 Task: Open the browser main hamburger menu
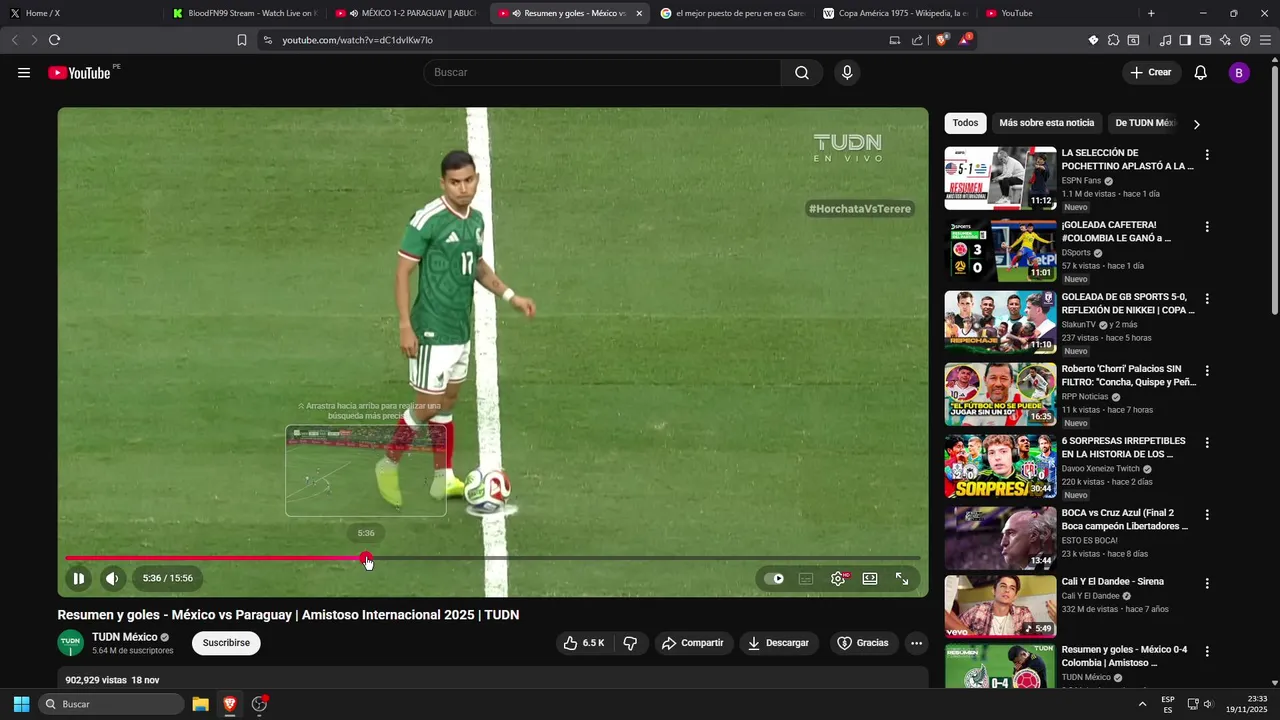coord(1266,40)
